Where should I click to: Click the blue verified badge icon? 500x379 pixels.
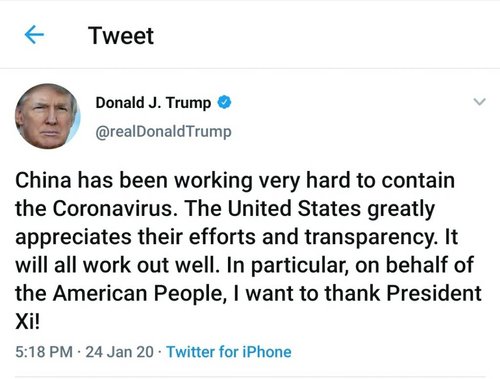pyautogui.click(x=224, y=102)
